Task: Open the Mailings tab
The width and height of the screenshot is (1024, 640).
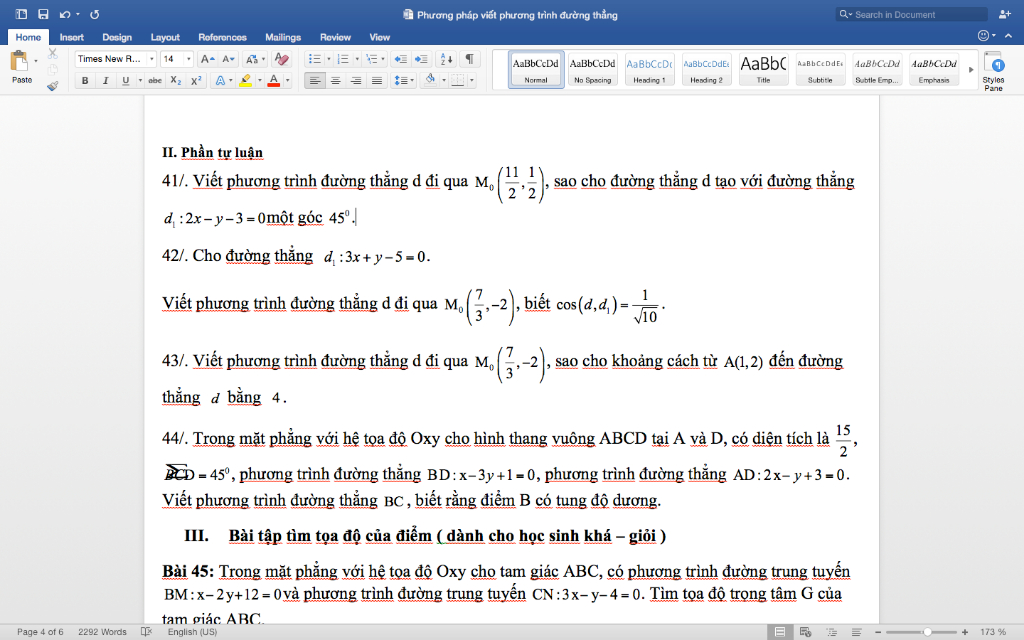Action: [283, 37]
